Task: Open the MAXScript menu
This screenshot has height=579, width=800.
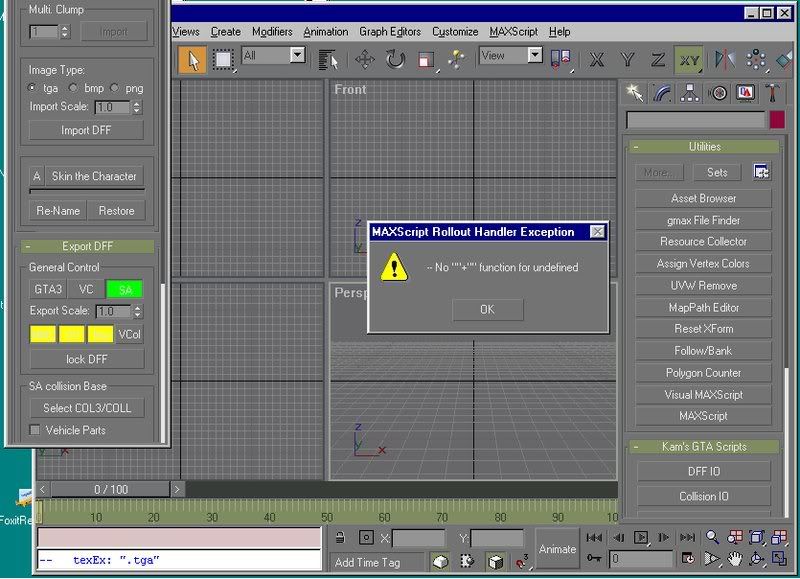Action: tap(513, 32)
